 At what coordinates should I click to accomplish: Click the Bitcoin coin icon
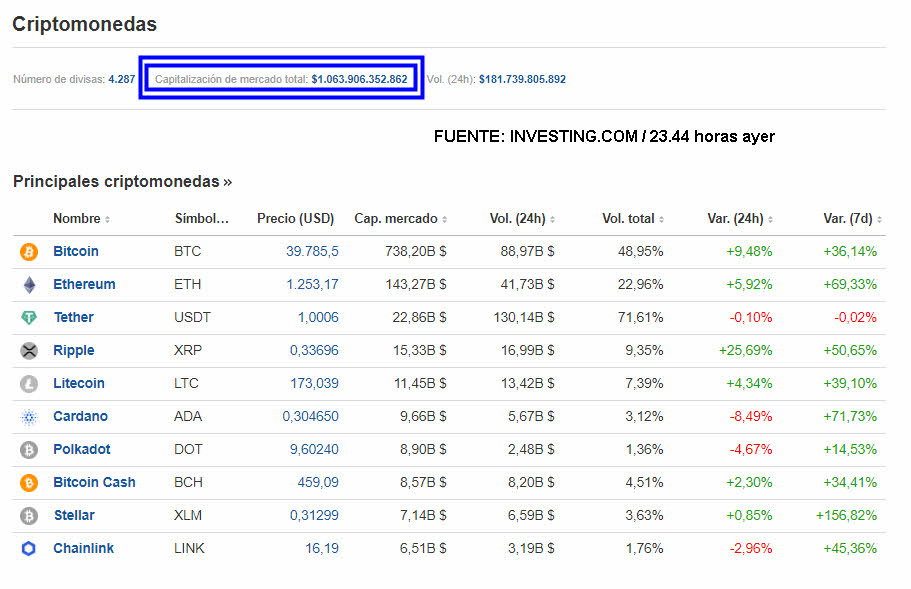[28, 252]
